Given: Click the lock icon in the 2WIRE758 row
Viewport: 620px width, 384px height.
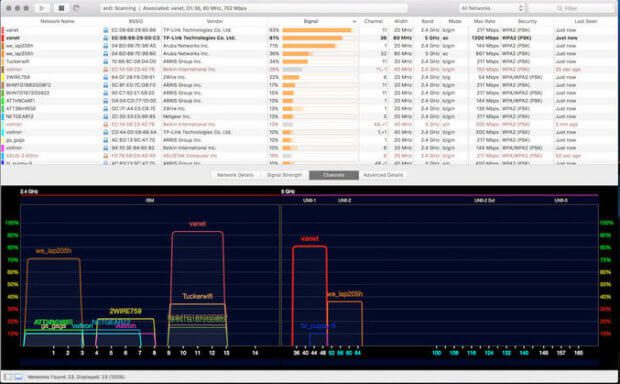Looking at the screenshot, I should coord(106,77).
